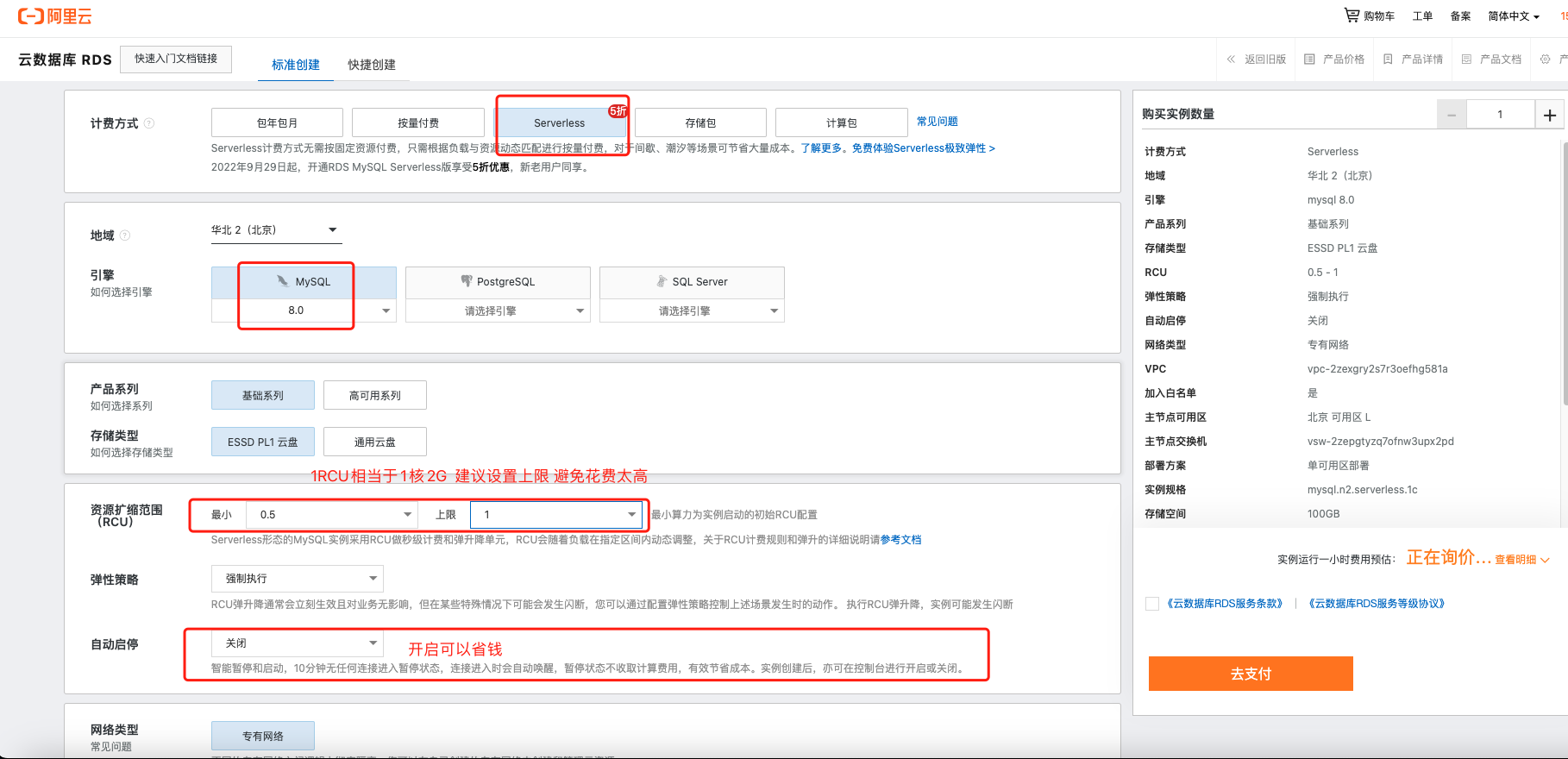Open the 简体中文 language menu
This screenshot has width=1568, height=759.
1514,16
